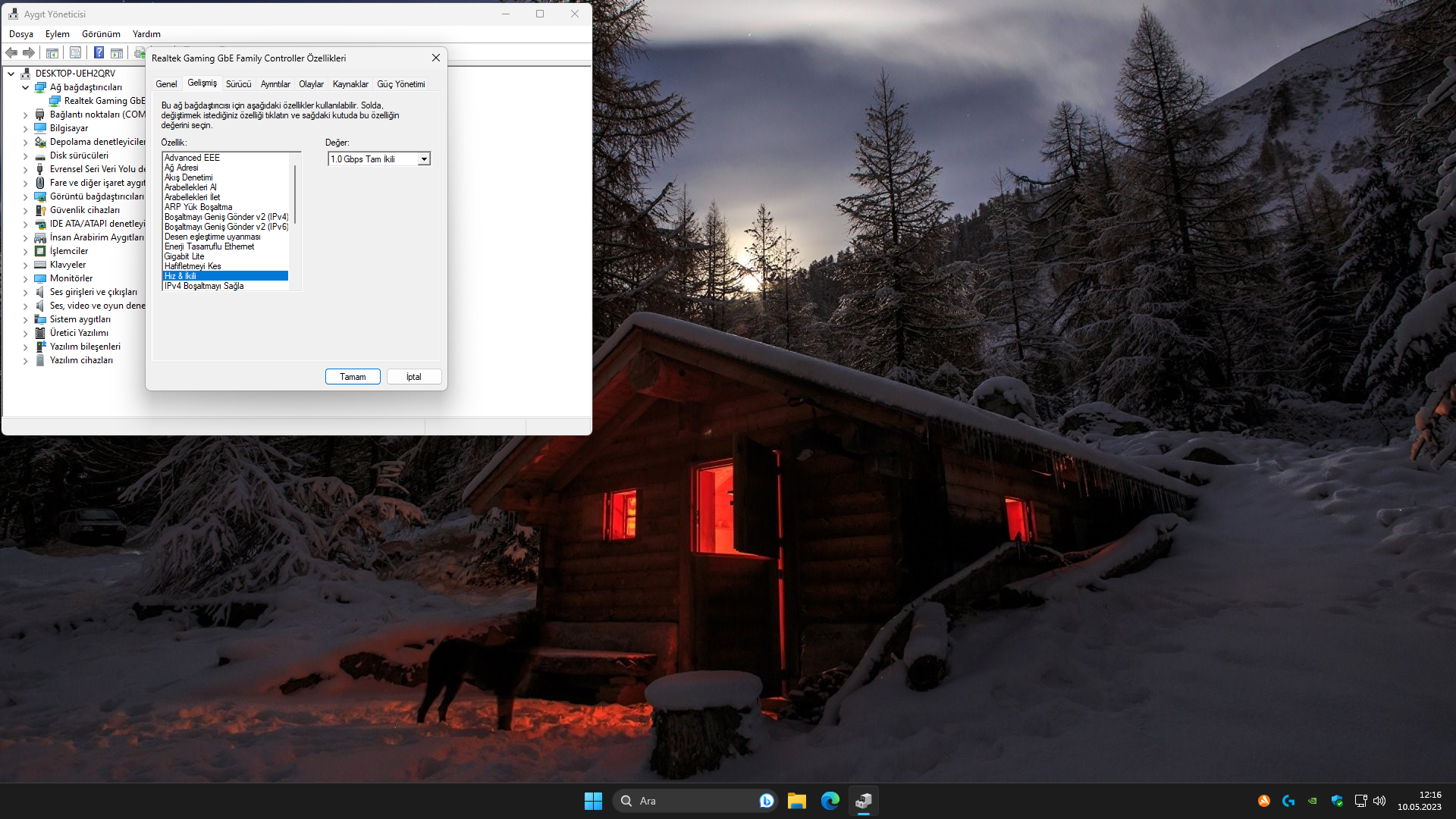Click the show/hide console tree icon
The height and width of the screenshot is (819, 1456).
point(52,53)
